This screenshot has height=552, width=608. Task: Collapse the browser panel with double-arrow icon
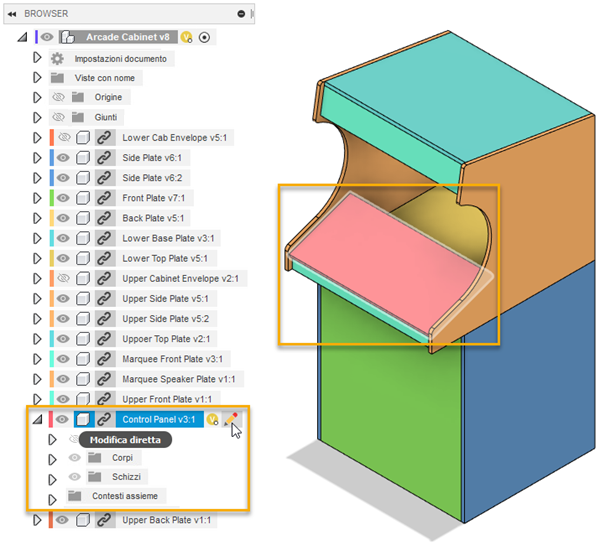coord(12,14)
